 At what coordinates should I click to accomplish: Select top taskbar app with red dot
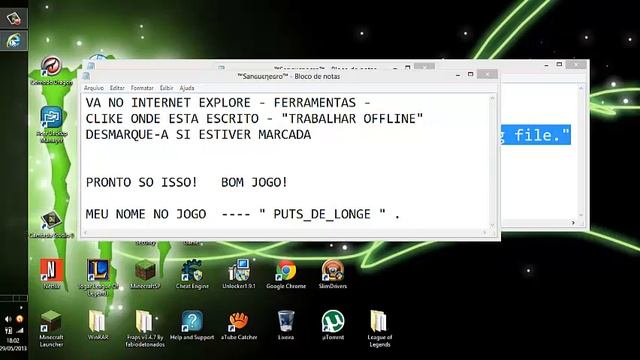tap(13, 18)
